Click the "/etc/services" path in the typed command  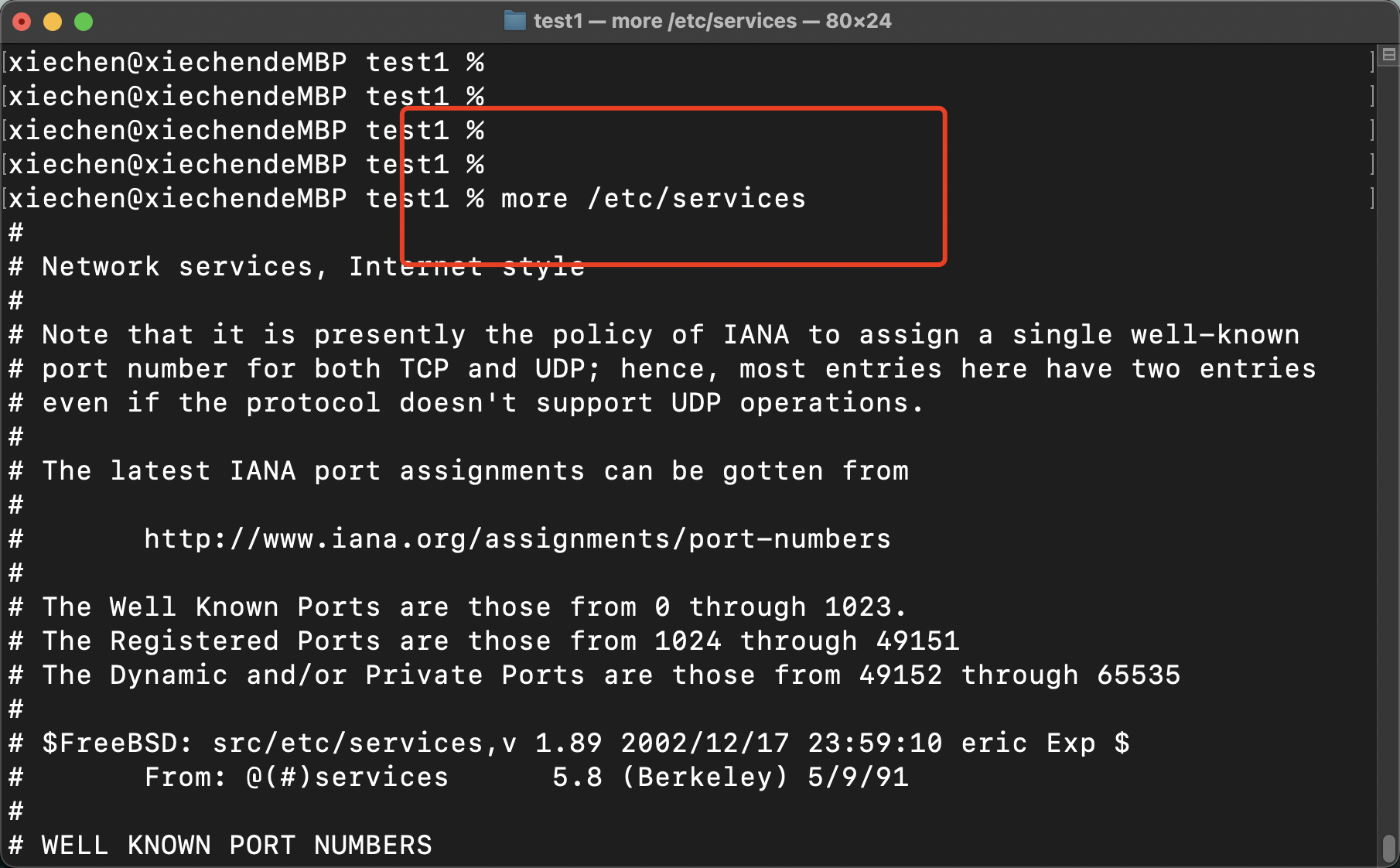tap(696, 199)
